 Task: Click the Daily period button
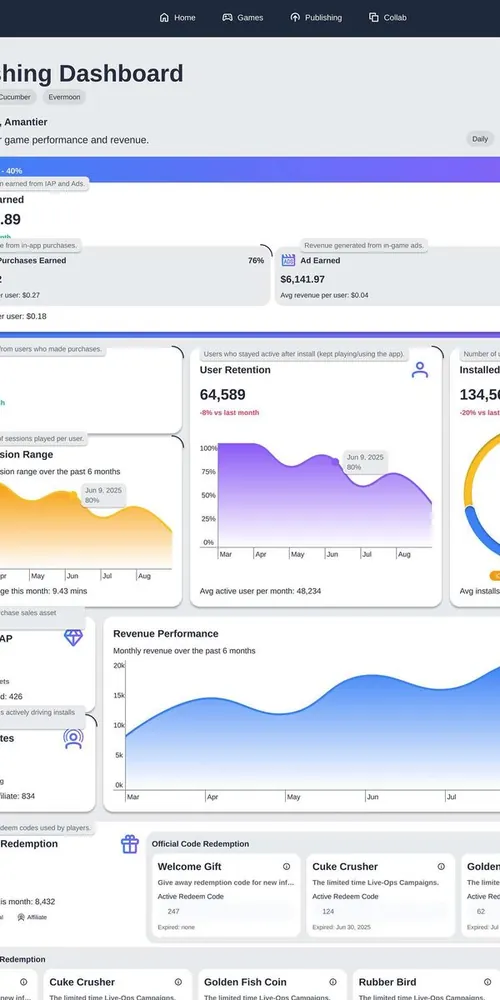pos(480,138)
